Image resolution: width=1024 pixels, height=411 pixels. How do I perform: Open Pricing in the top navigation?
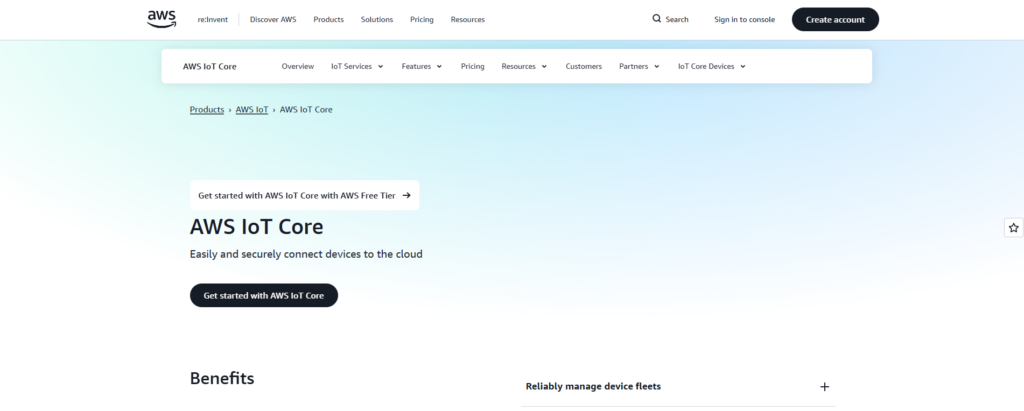pyautogui.click(x=422, y=20)
